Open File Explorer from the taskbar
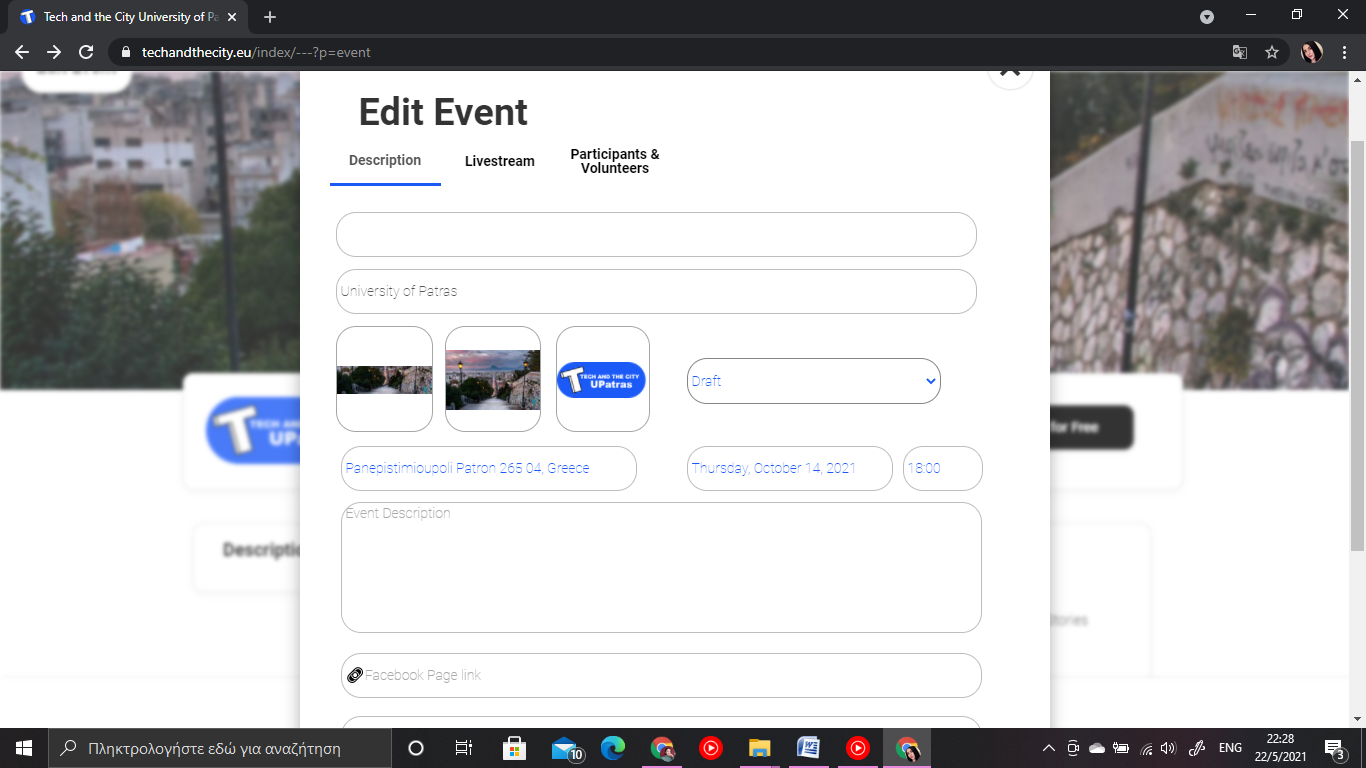 (760, 748)
